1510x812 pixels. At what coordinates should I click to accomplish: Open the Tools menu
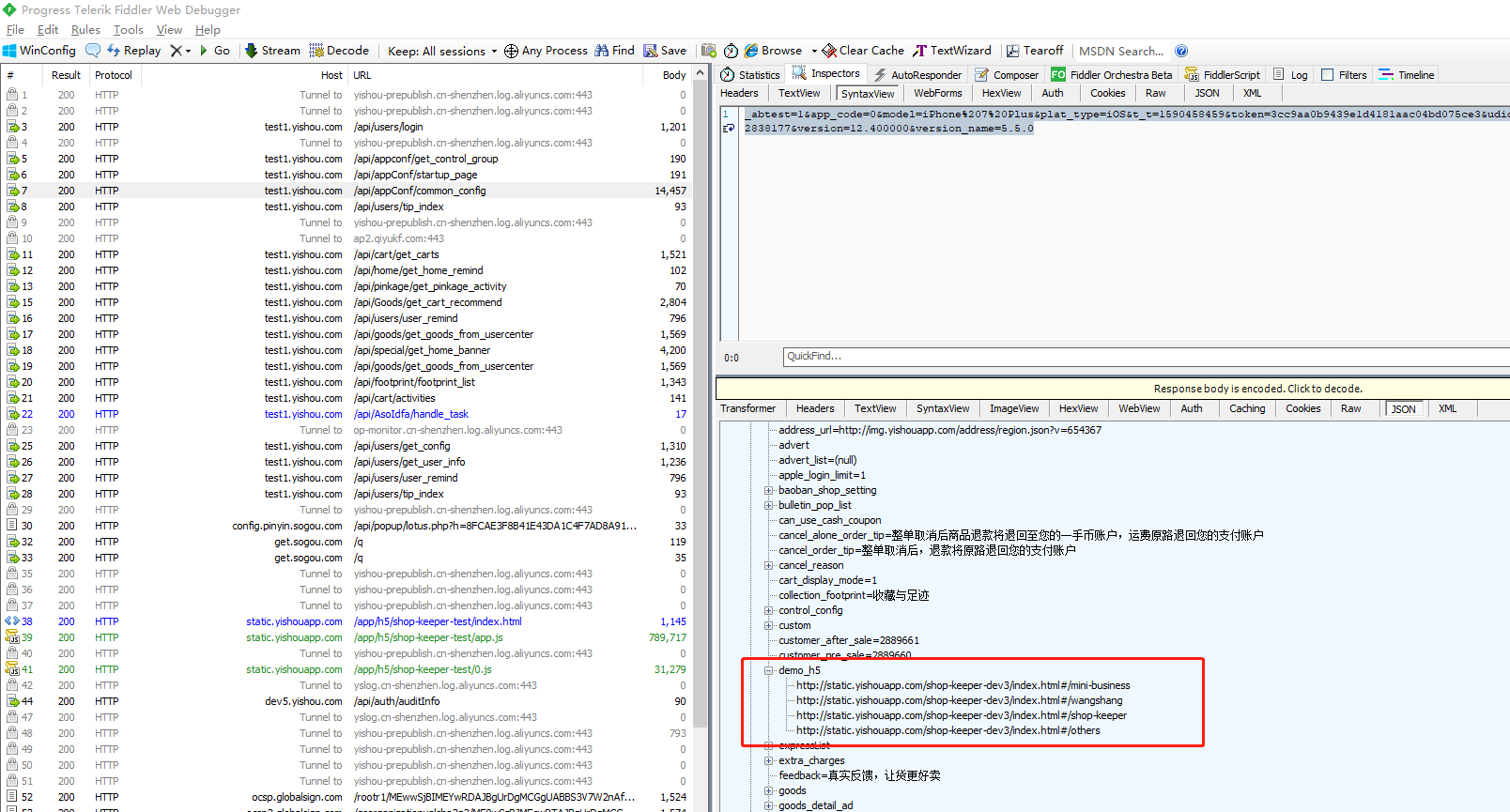pyautogui.click(x=129, y=30)
